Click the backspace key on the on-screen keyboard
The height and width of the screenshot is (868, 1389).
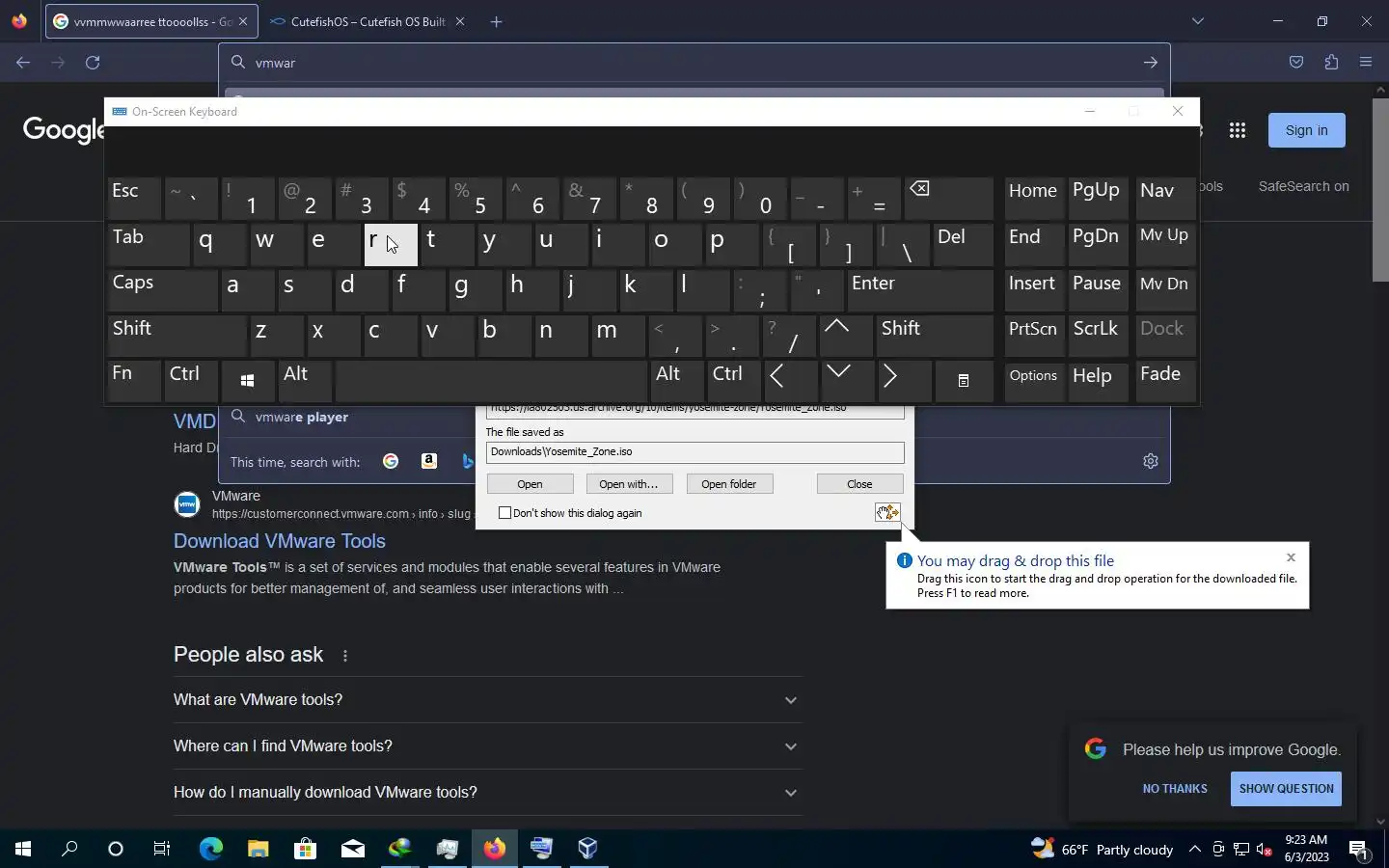click(x=949, y=199)
